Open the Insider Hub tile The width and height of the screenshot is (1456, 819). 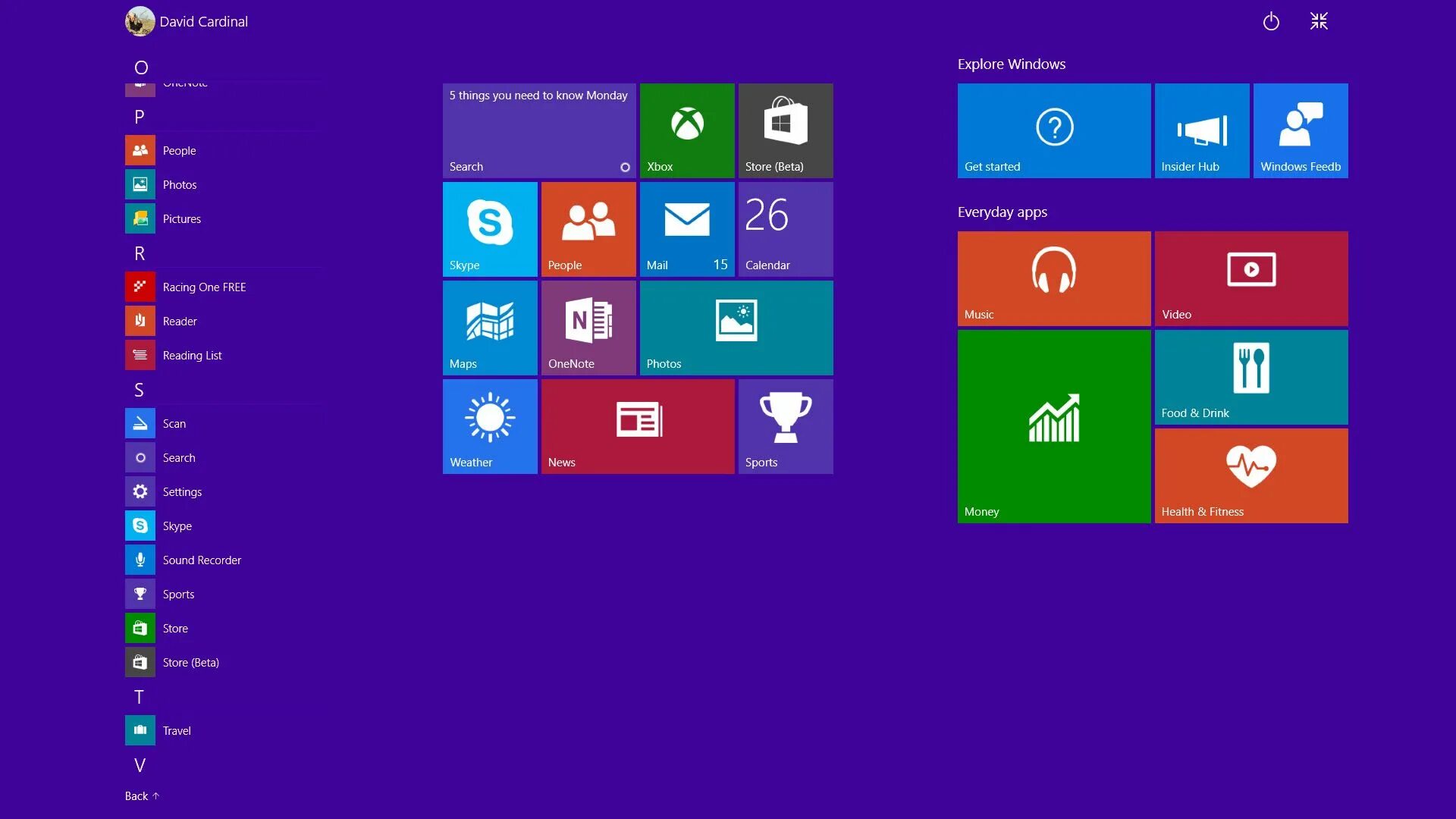(1202, 130)
